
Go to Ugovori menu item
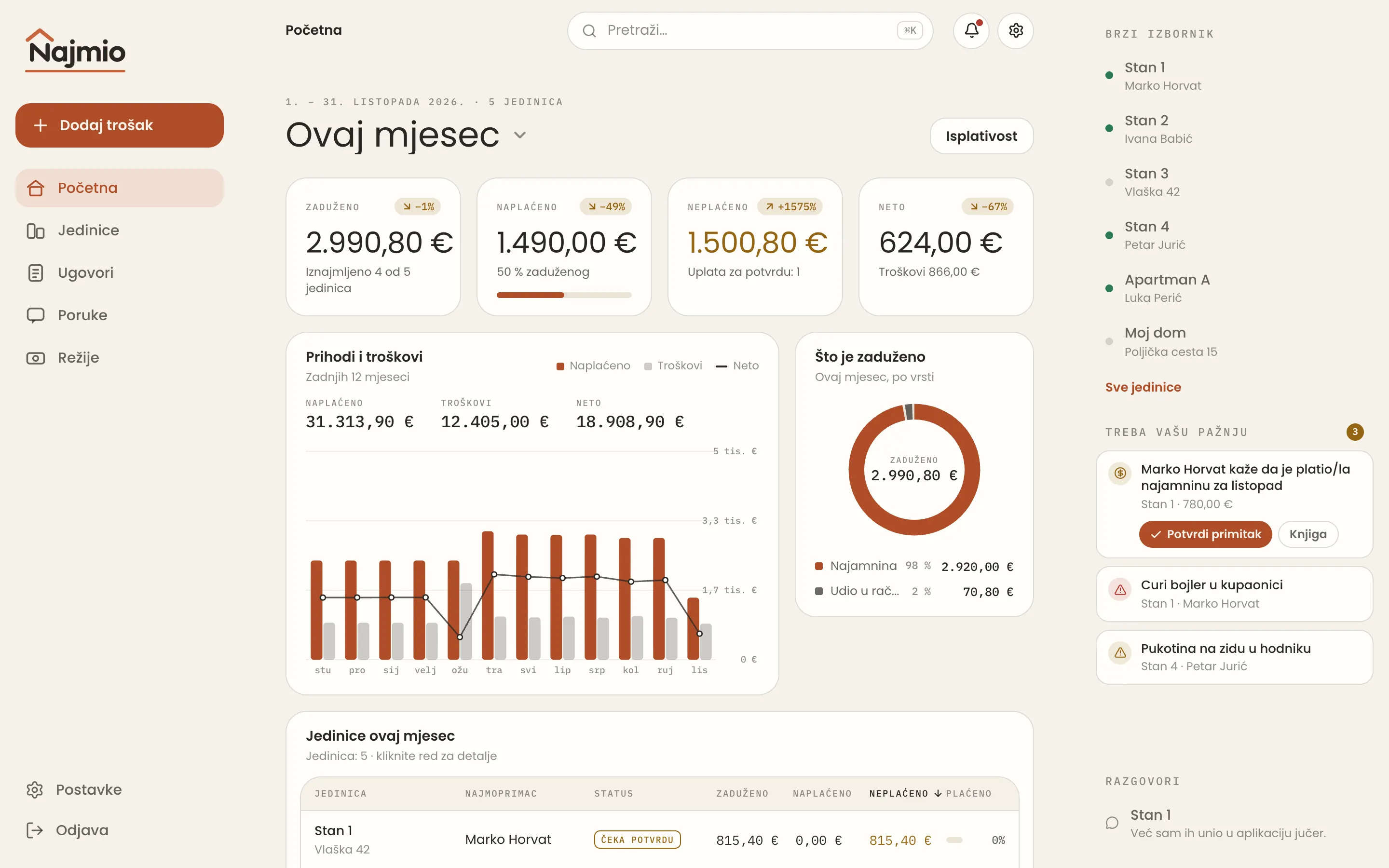tap(120, 273)
